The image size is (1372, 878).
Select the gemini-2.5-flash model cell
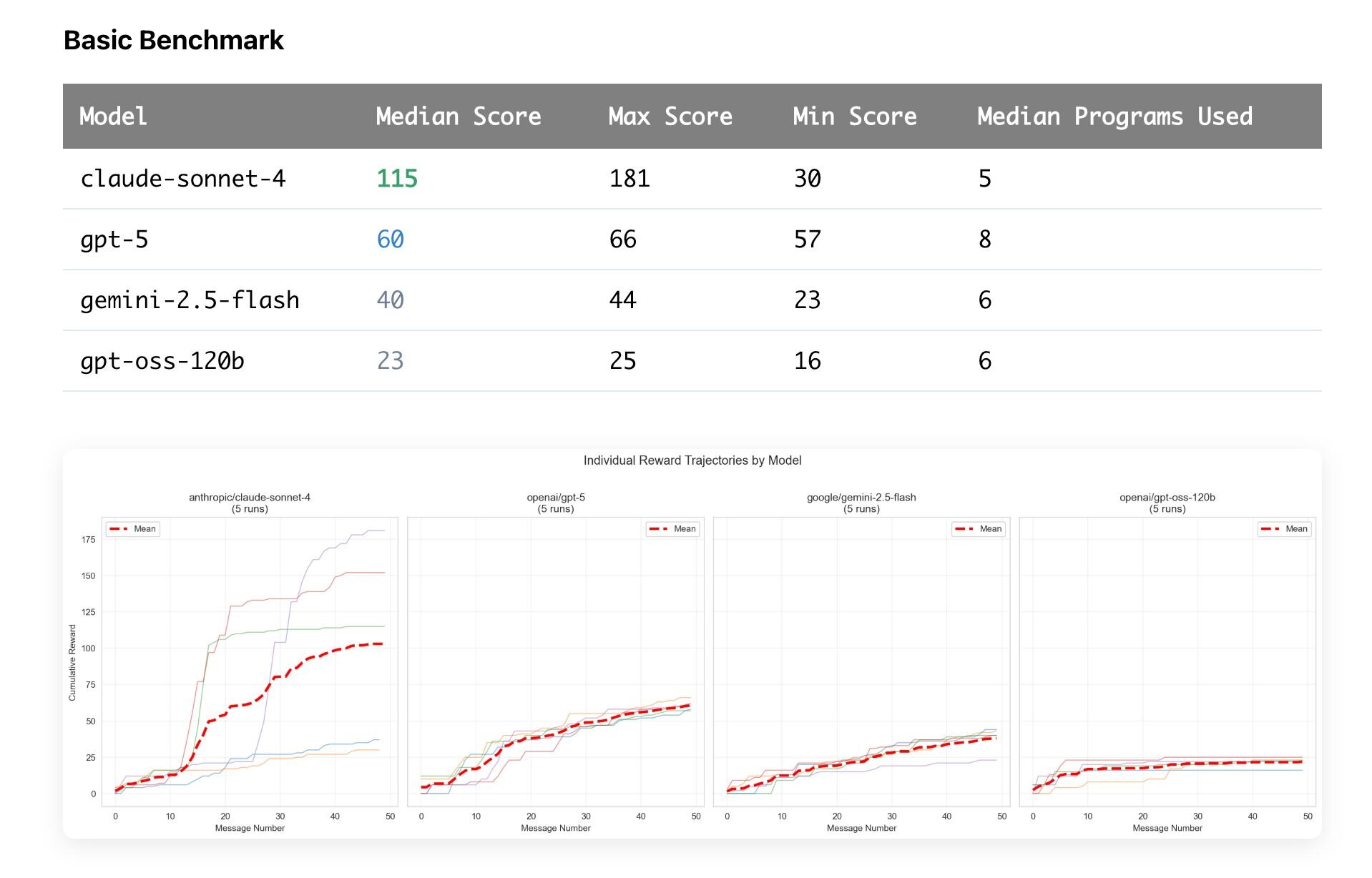point(190,300)
